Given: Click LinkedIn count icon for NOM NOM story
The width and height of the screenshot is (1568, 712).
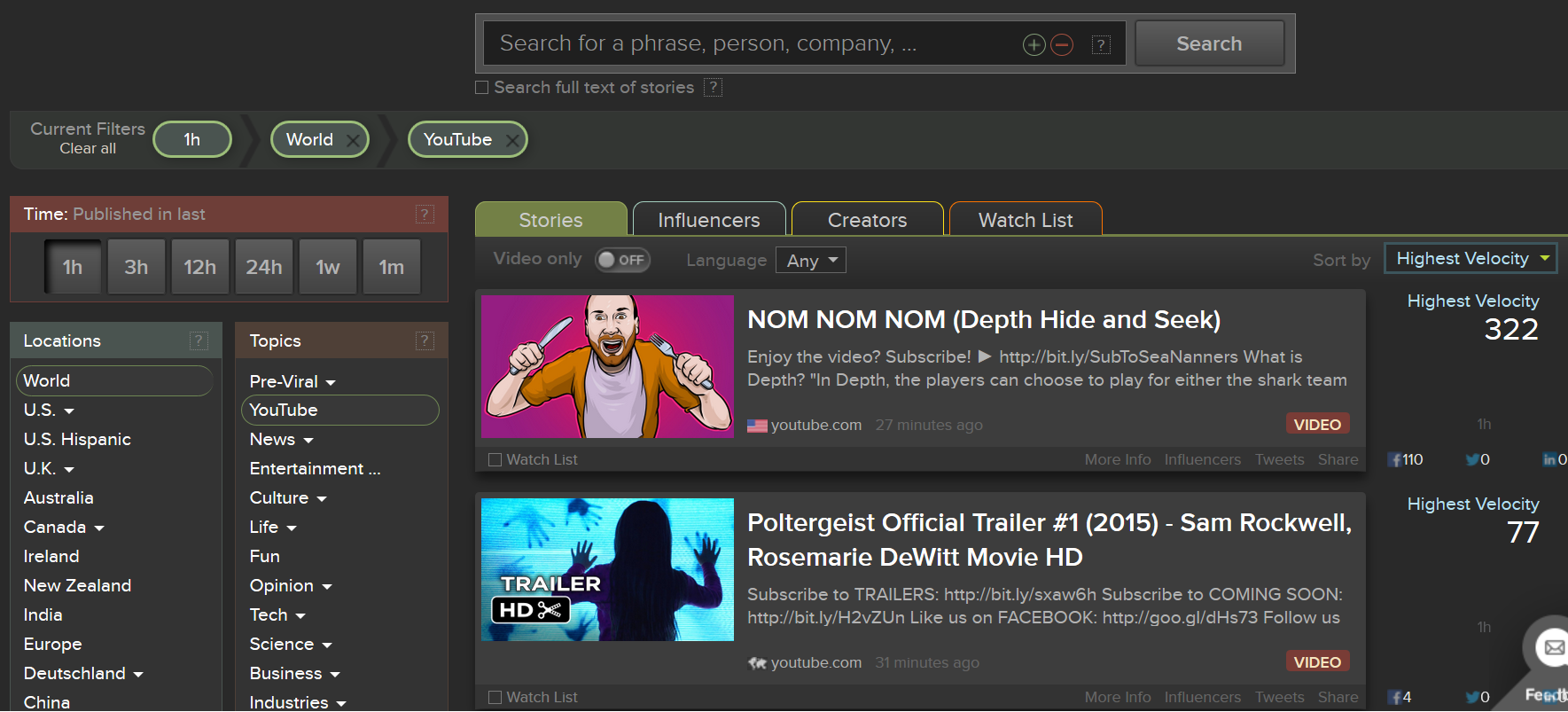Looking at the screenshot, I should click(x=1549, y=459).
